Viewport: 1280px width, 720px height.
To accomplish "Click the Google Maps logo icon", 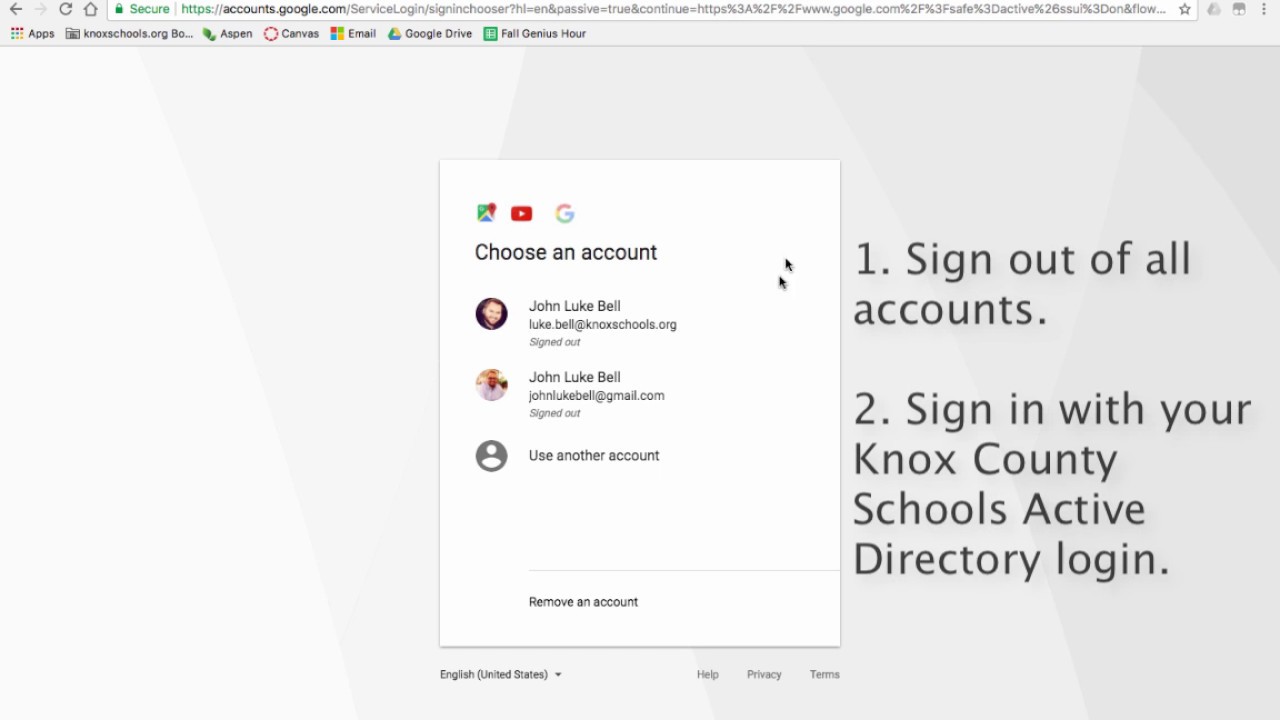I will (x=486, y=213).
